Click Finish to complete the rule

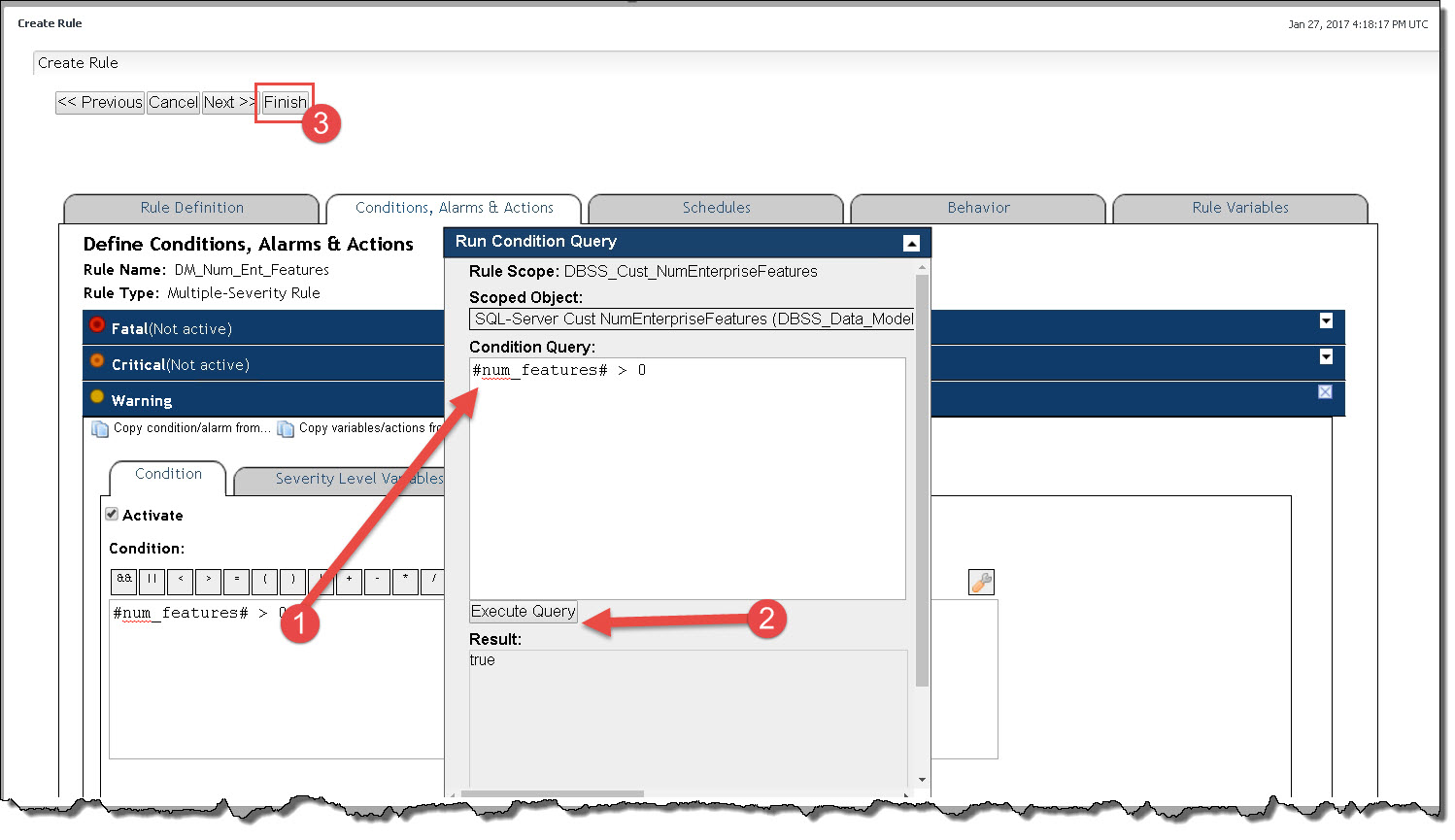click(285, 102)
